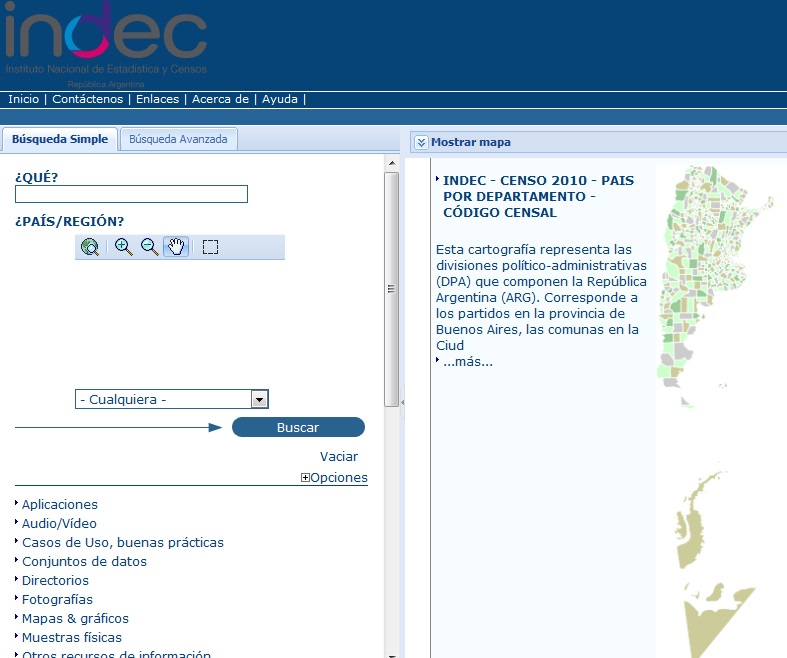Select the zoom out magnifier tool

coord(150,247)
